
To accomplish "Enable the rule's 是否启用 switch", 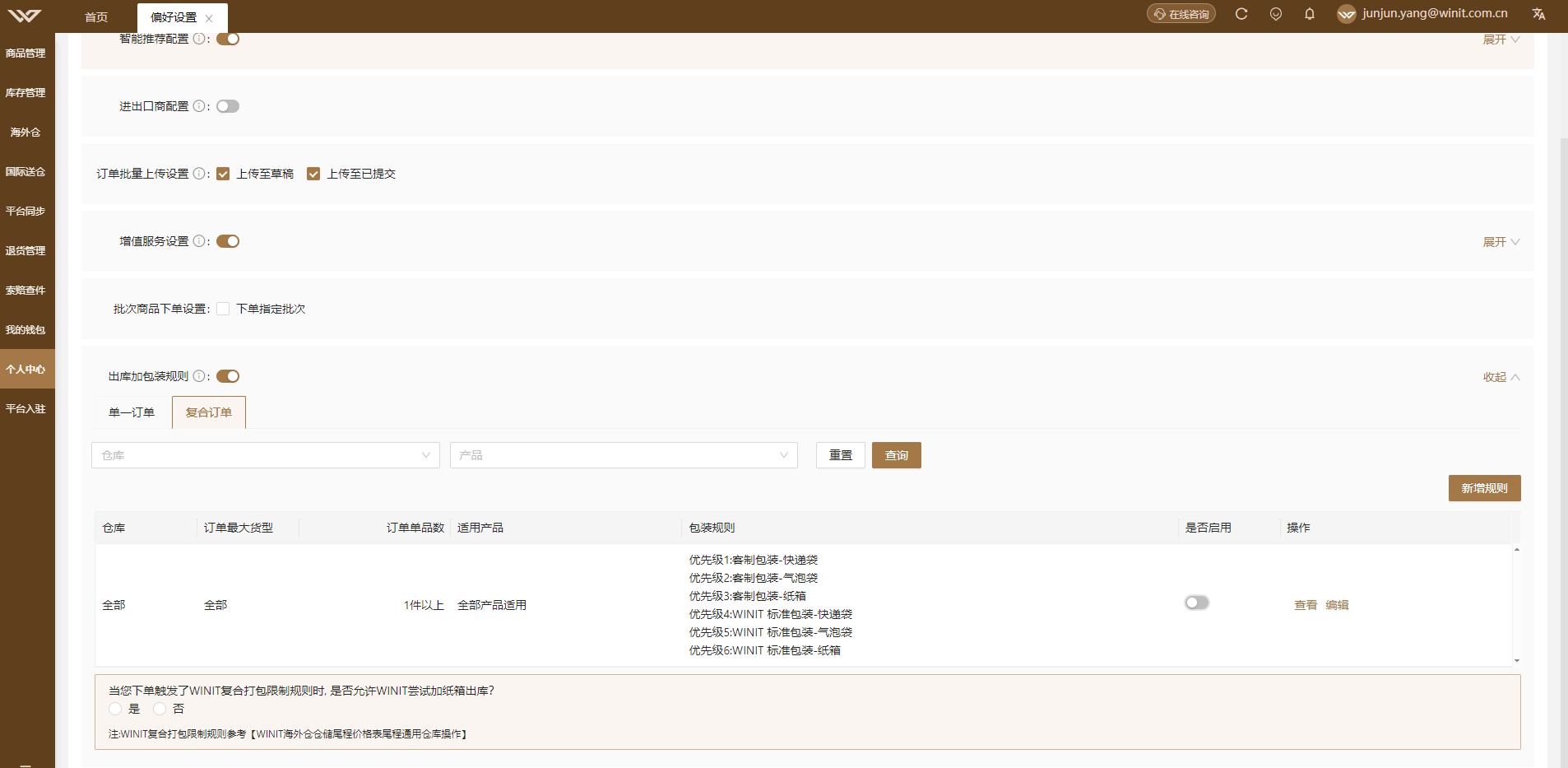I will (1197, 603).
